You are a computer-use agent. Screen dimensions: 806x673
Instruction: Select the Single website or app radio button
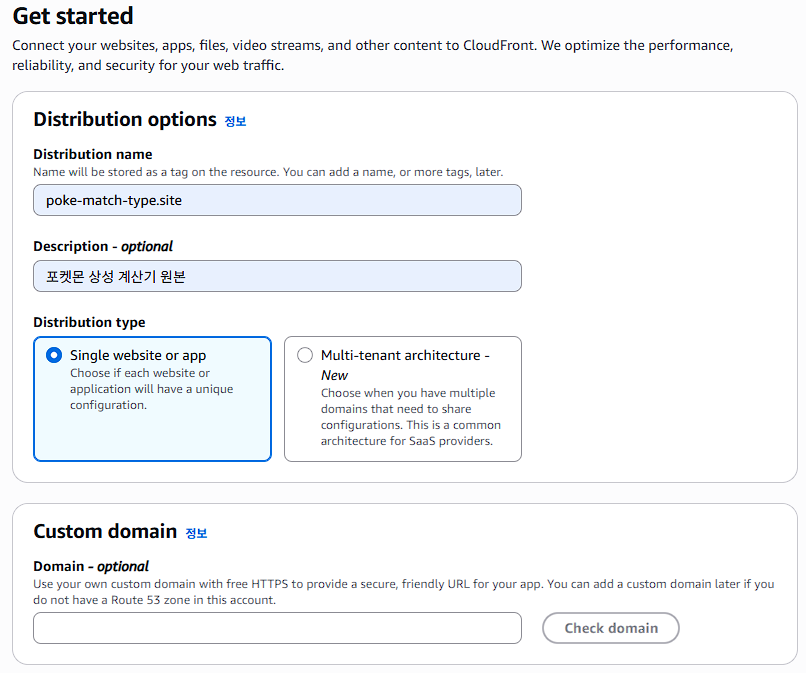click(x=54, y=355)
